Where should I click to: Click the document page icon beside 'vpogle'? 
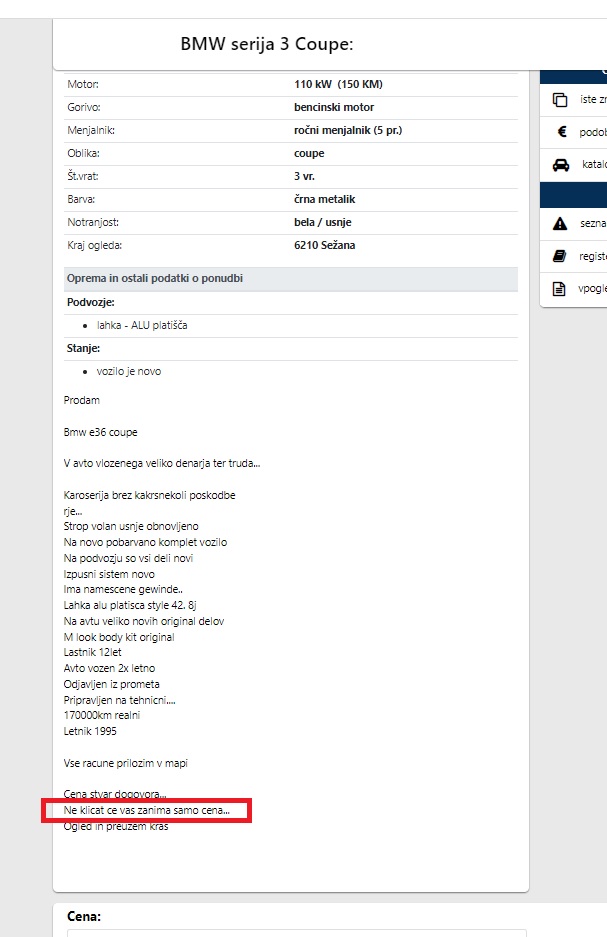[559, 289]
